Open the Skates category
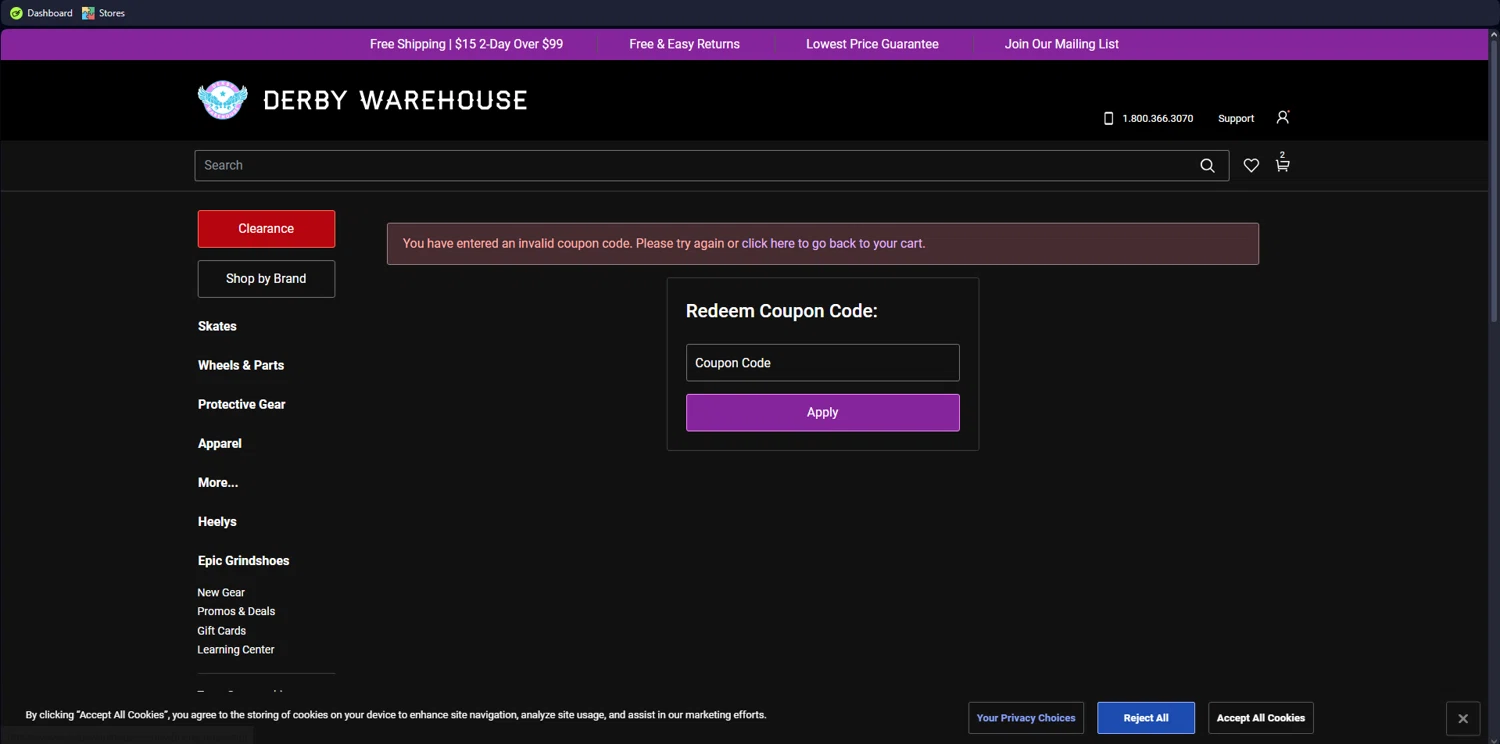This screenshot has height=744, width=1500. [x=217, y=326]
